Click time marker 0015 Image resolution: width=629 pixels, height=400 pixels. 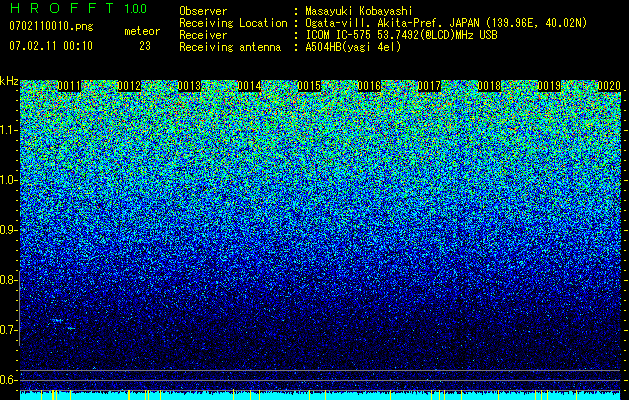[309, 86]
